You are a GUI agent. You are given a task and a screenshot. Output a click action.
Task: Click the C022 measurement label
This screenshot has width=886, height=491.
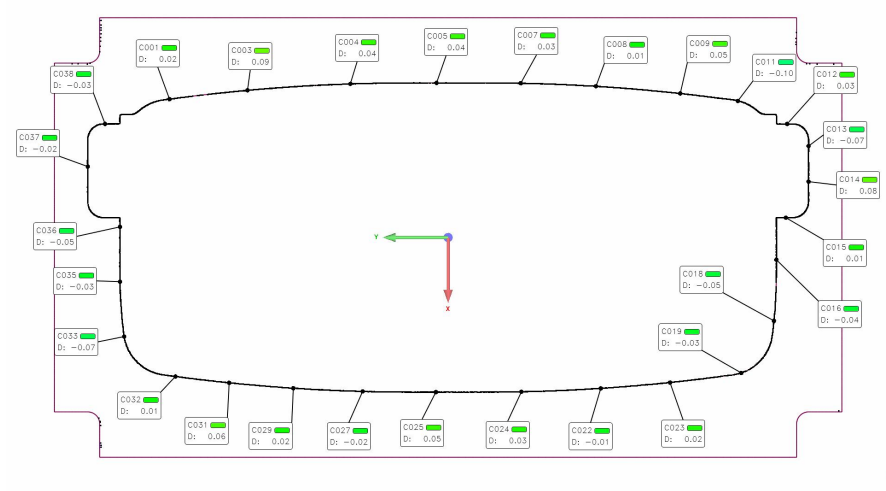click(x=589, y=435)
